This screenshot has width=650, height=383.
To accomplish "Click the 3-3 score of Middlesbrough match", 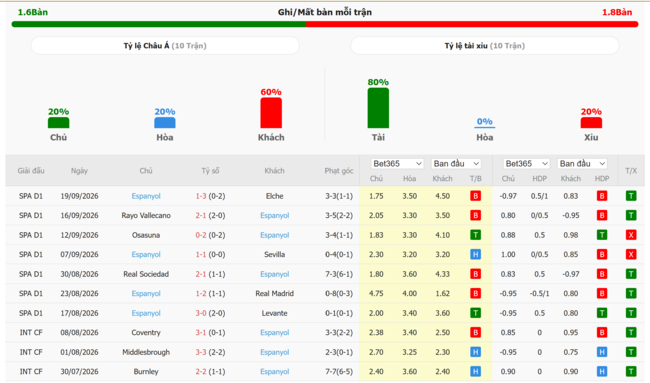I will coord(201,352).
